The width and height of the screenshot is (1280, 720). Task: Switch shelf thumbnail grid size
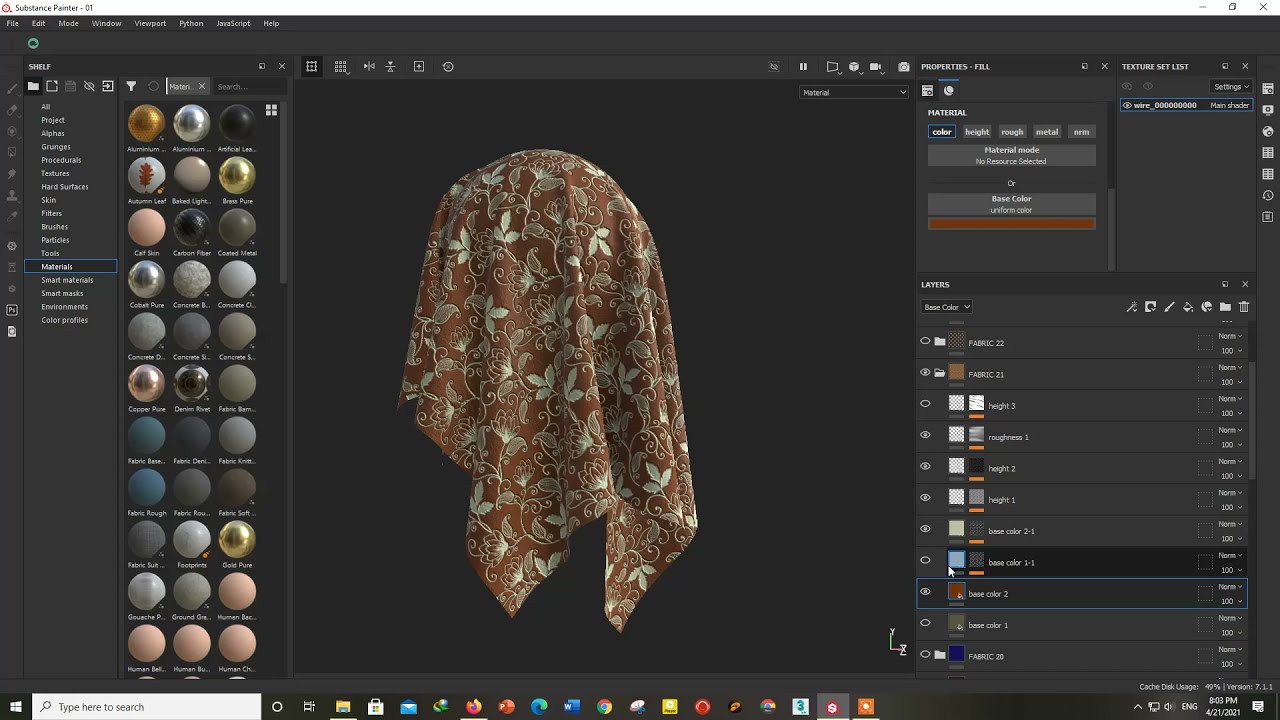(x=271, y=110)
